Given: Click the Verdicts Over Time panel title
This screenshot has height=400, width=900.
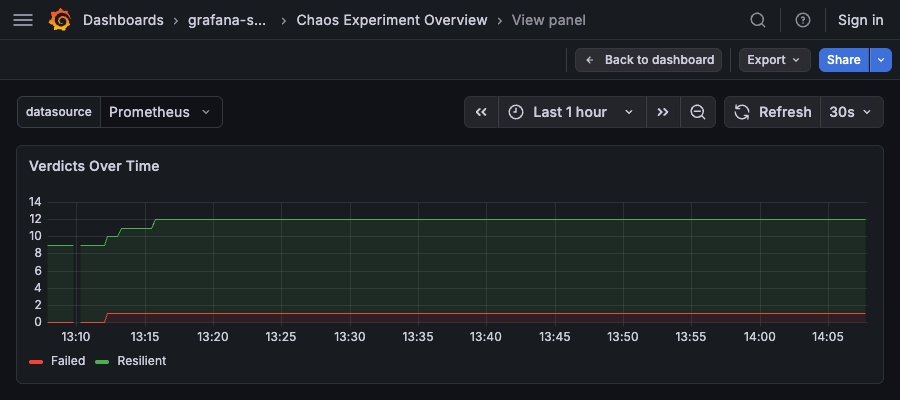Looking at the screenshot, I should [94, 166].
